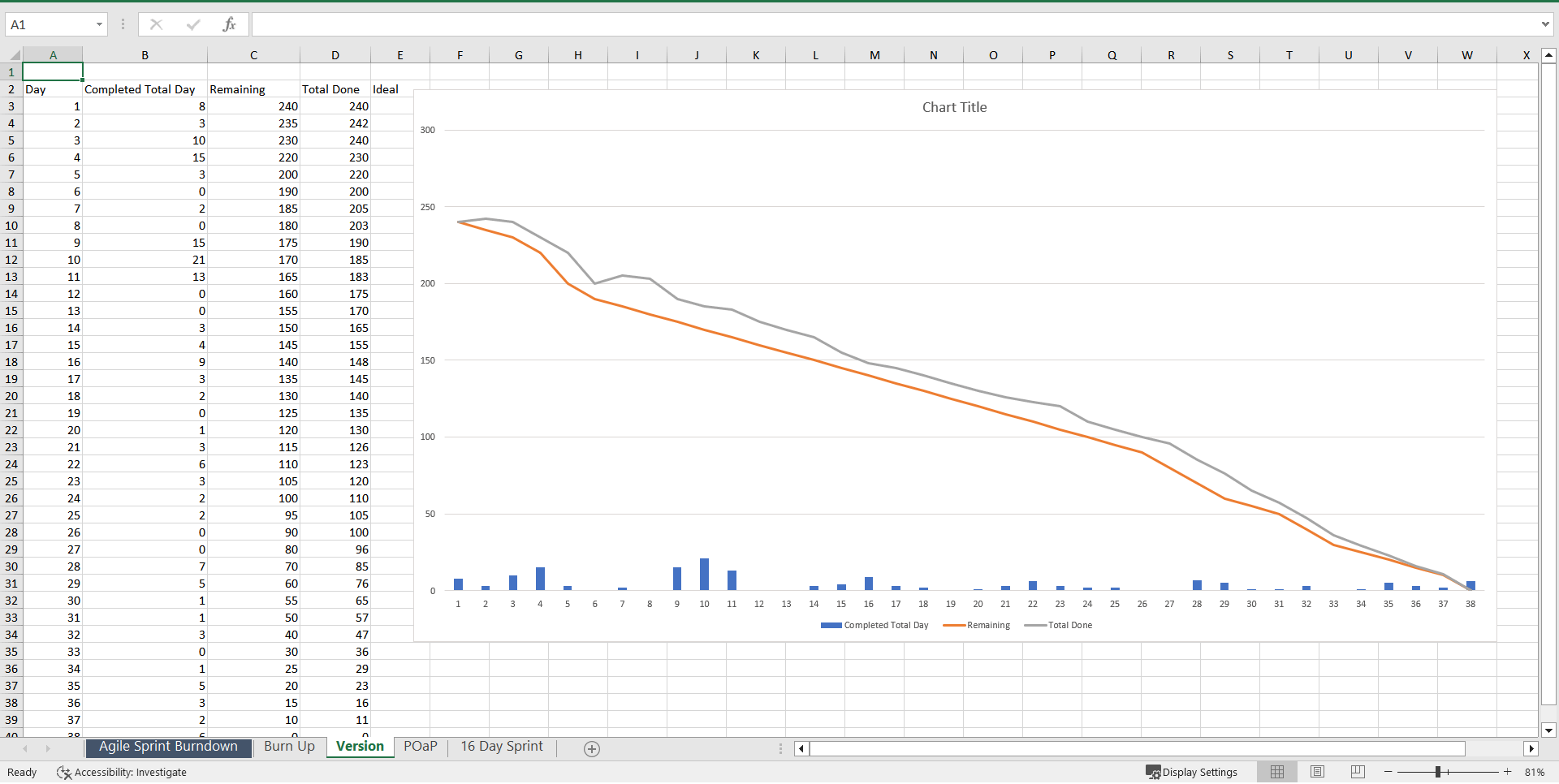Click the Enter checkmark icon on formula bar
The image size is (1559, 784).
point(192,24)
